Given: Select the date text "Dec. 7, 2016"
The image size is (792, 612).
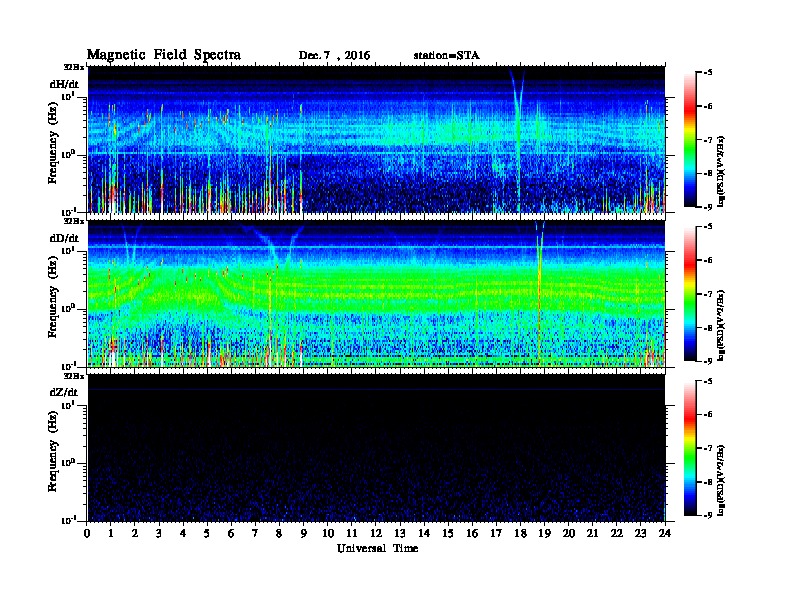Looking at the screenshot, I should [x=334, y=56].
